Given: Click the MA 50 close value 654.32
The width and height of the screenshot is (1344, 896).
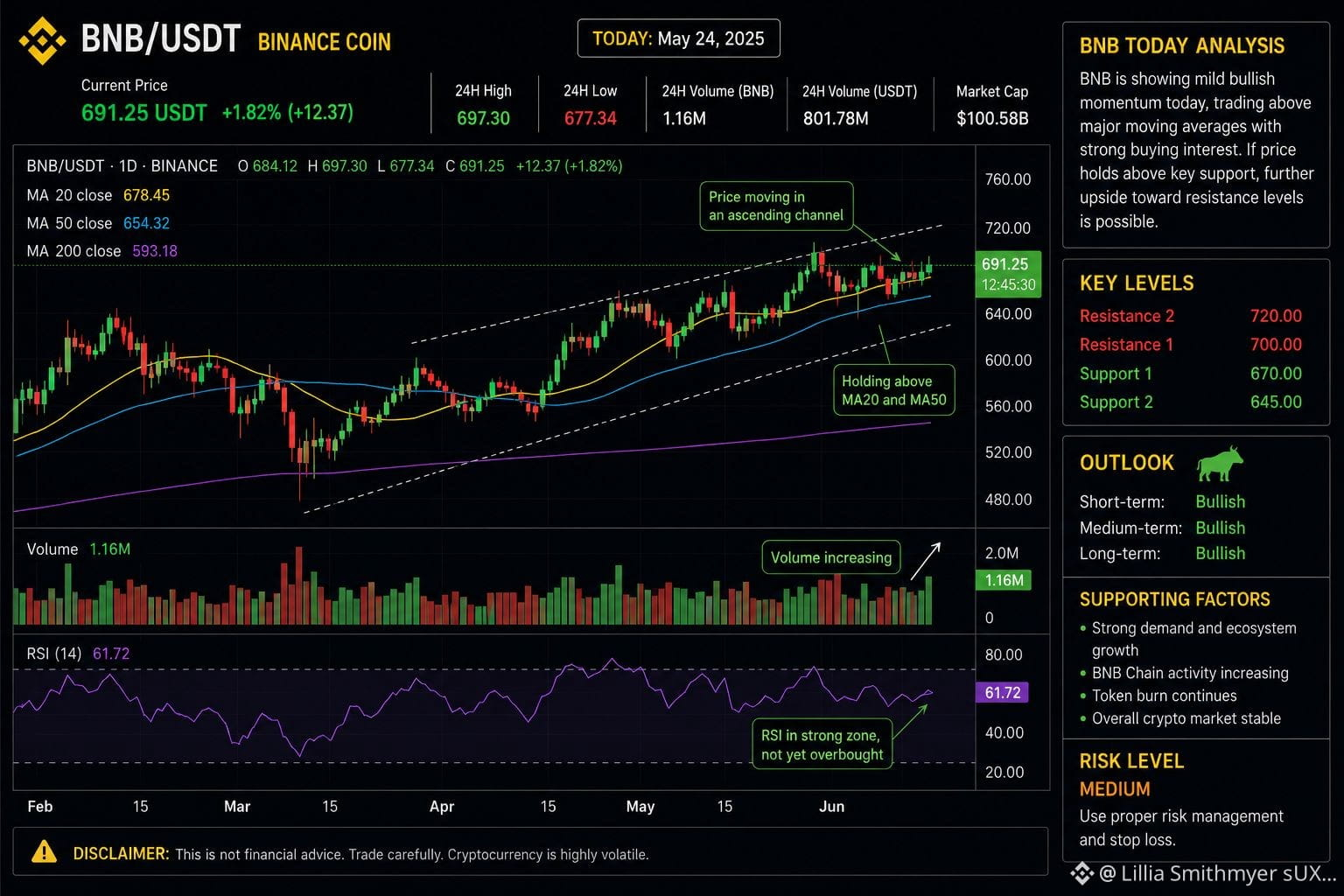Looking at the screenshot, I should pyautogui.click(x=146, y=223).
